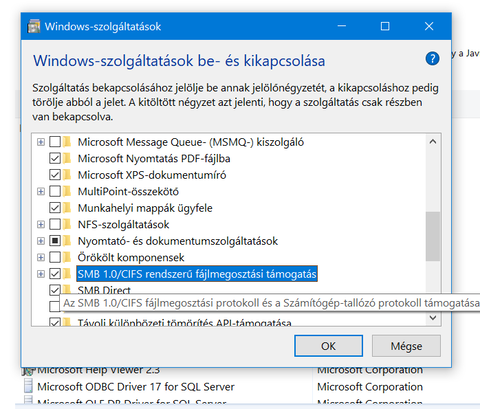Click the Microsoft ODBC Driver 17 program icon

29,386
